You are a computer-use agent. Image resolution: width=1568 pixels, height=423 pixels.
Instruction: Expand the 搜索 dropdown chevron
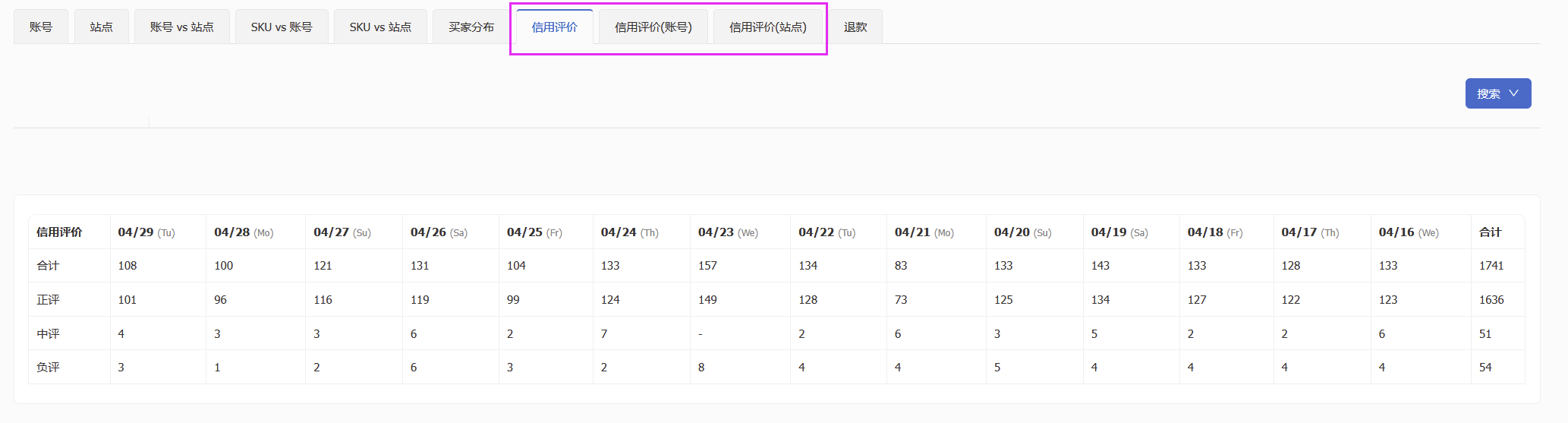click(x=1513, y=93)
